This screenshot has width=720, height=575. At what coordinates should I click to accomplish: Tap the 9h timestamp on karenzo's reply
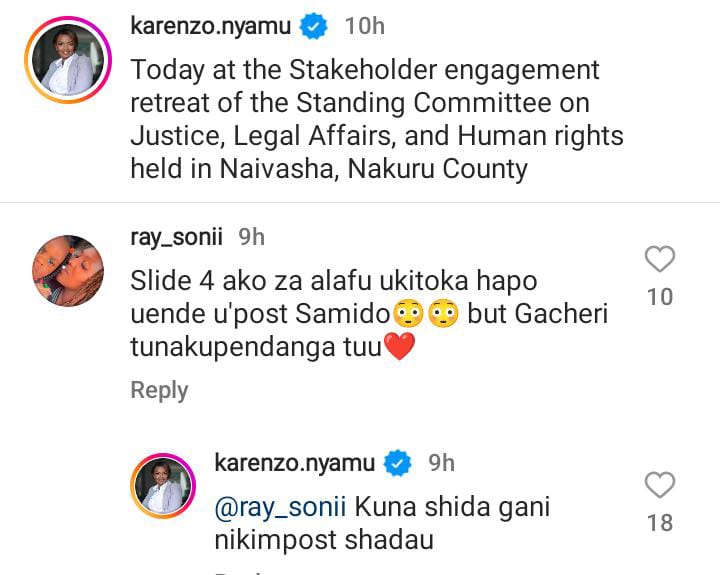click(442, 462)
